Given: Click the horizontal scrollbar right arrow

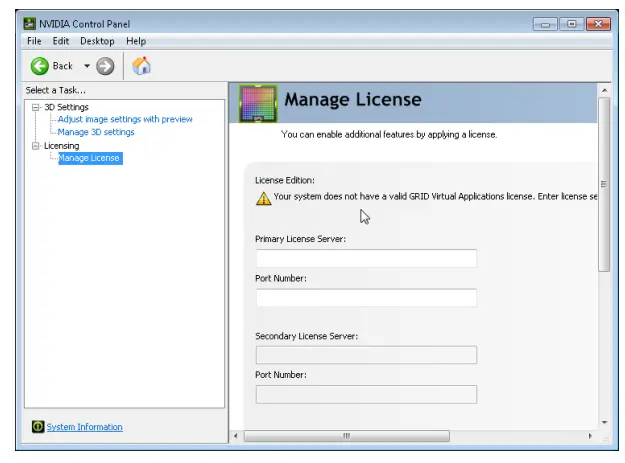Looking at the screenshot, I should [590, 436].
